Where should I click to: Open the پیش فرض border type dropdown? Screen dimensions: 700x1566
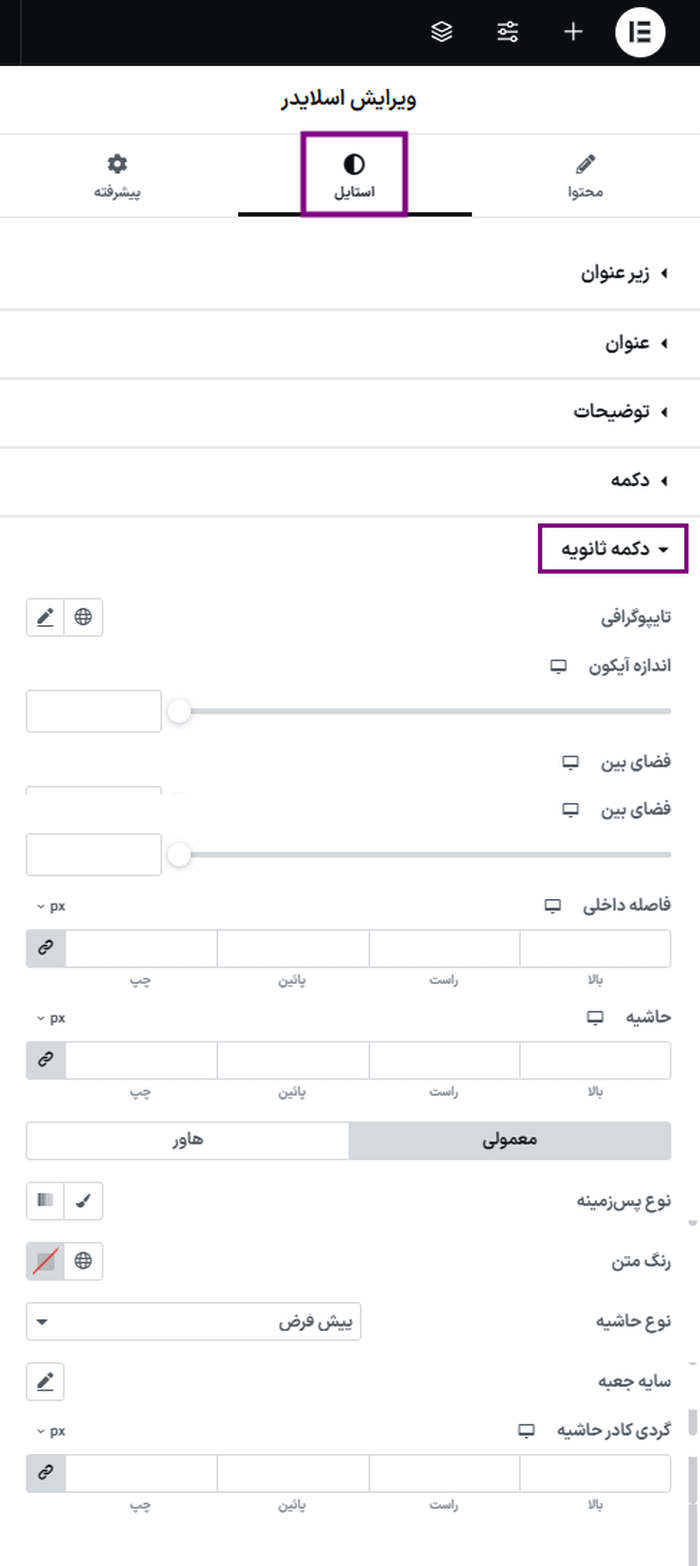tap(195, 1321)
